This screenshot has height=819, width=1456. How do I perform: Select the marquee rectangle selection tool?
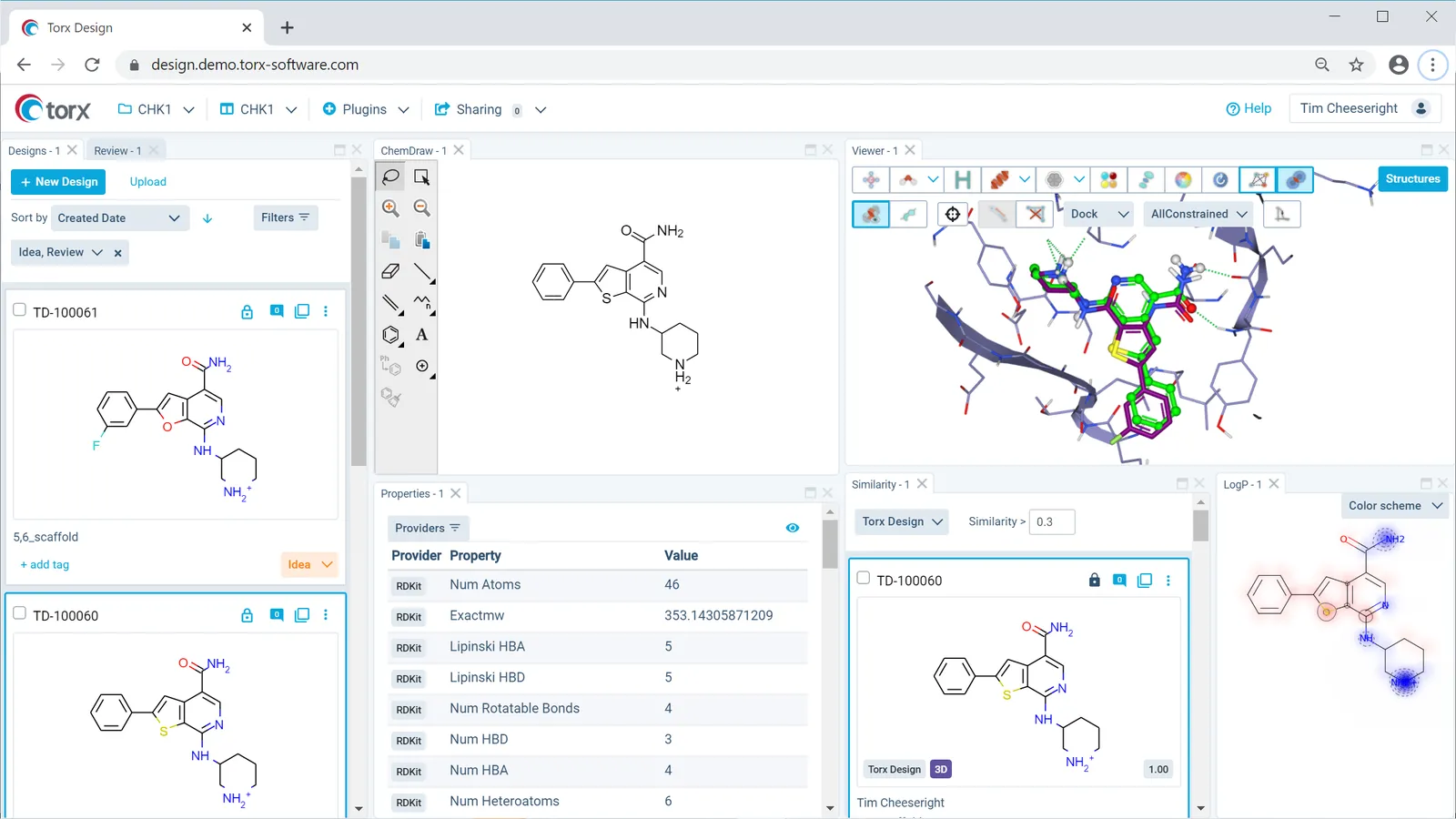(421, 177)
